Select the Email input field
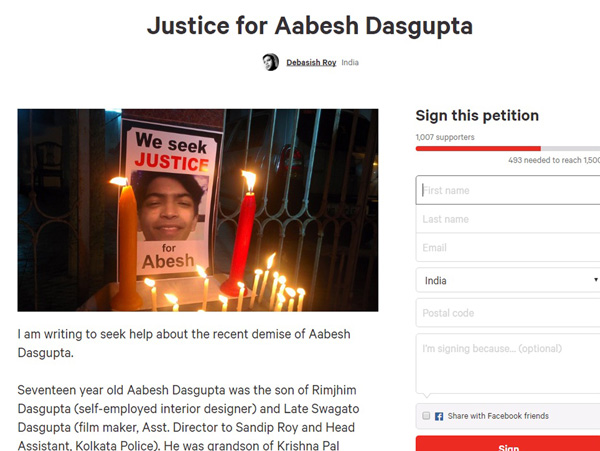600x451 pixels. click(x=508, y=247)
